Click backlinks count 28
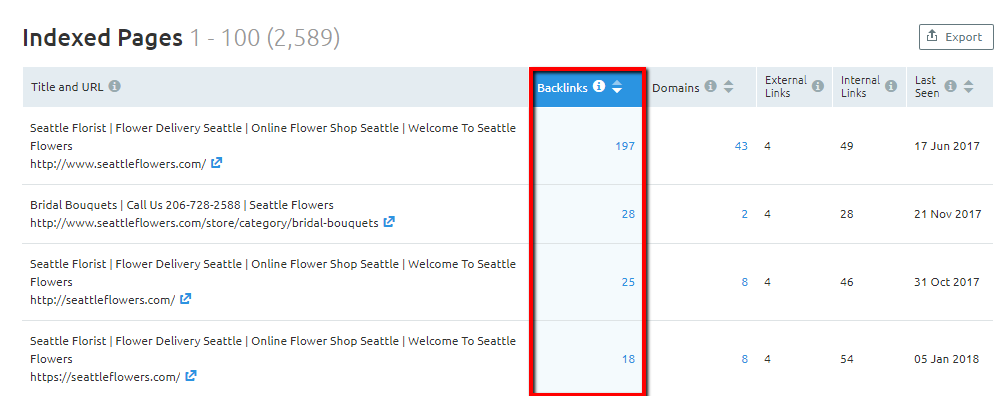 click(x=628, y=214)
